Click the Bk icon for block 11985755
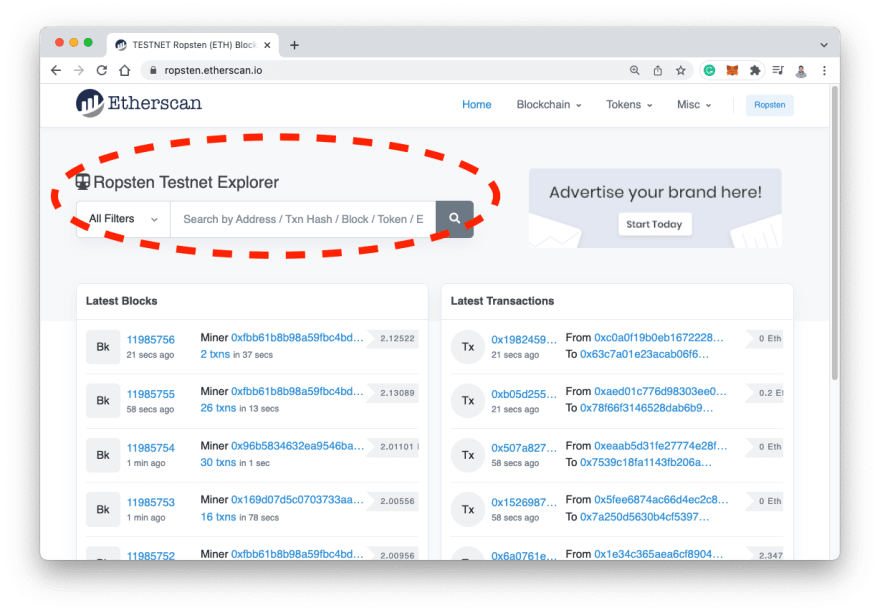This screenshot has height=613, width=880. tap(103, 401)
